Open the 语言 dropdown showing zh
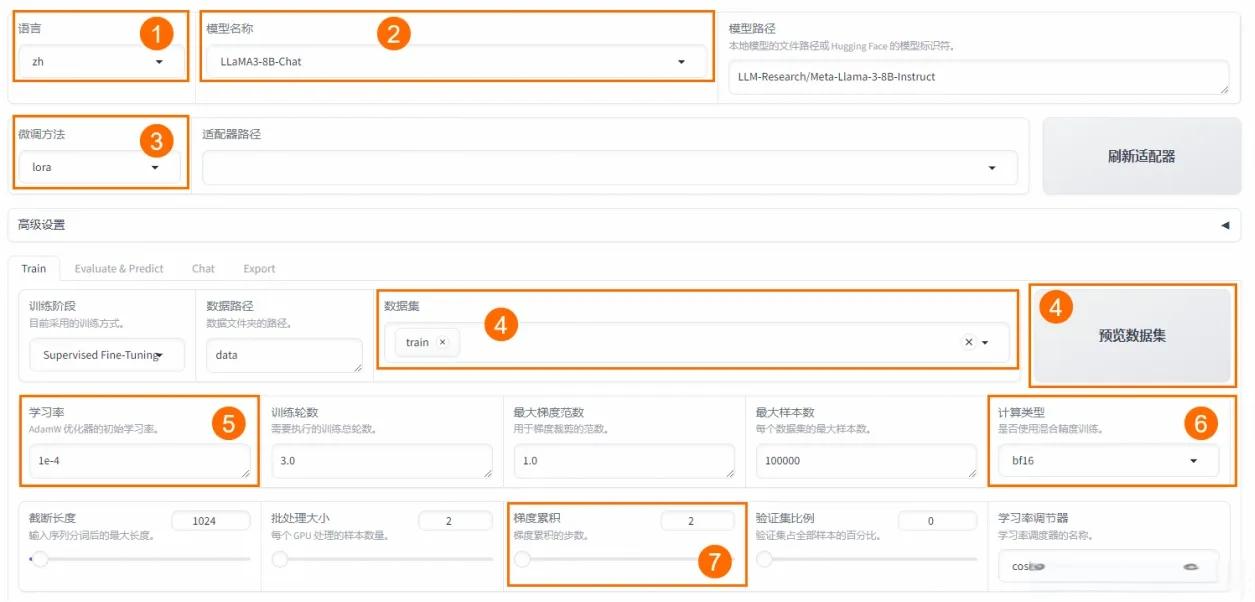Screen dimensions: 1255x602 101,62
